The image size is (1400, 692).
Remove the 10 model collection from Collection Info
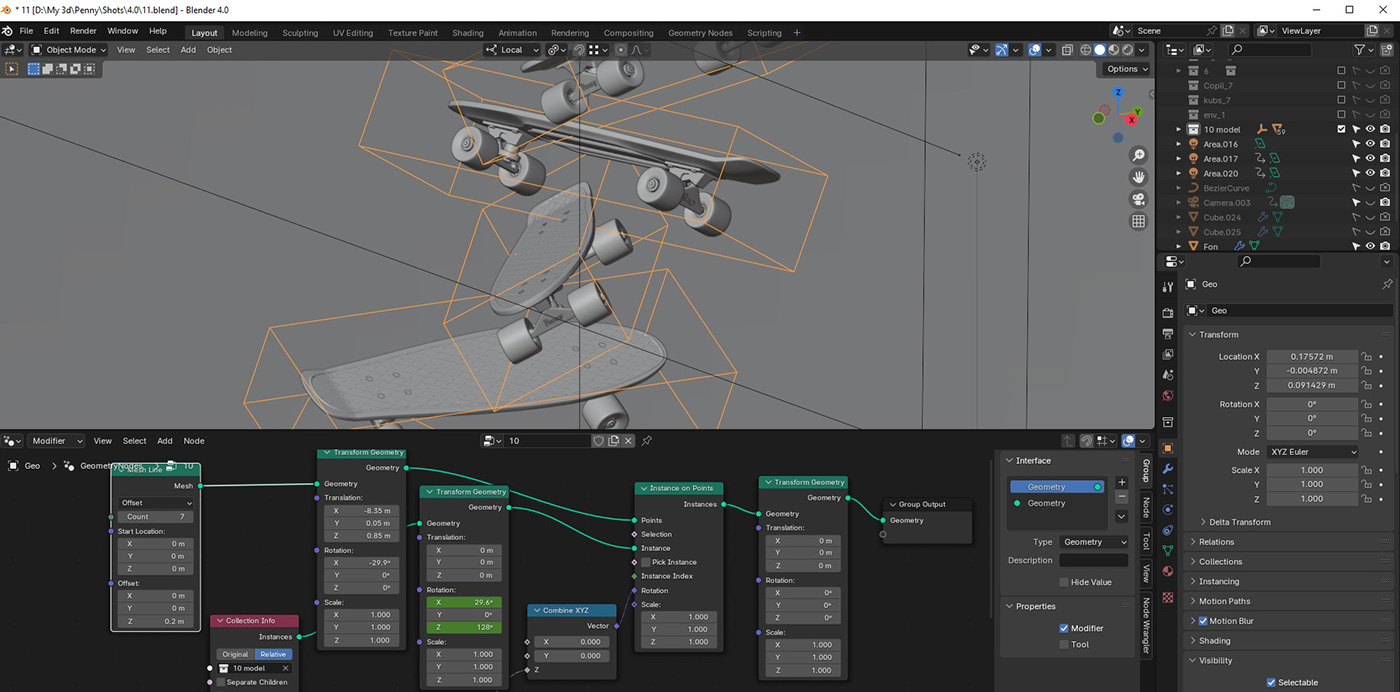[x=285, y=668]
